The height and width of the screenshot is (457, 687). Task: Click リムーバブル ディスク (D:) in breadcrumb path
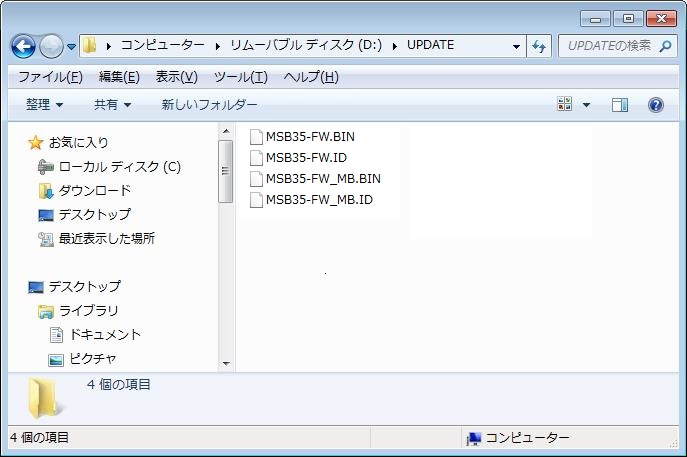pyautogui.click(x=313, y=45)
